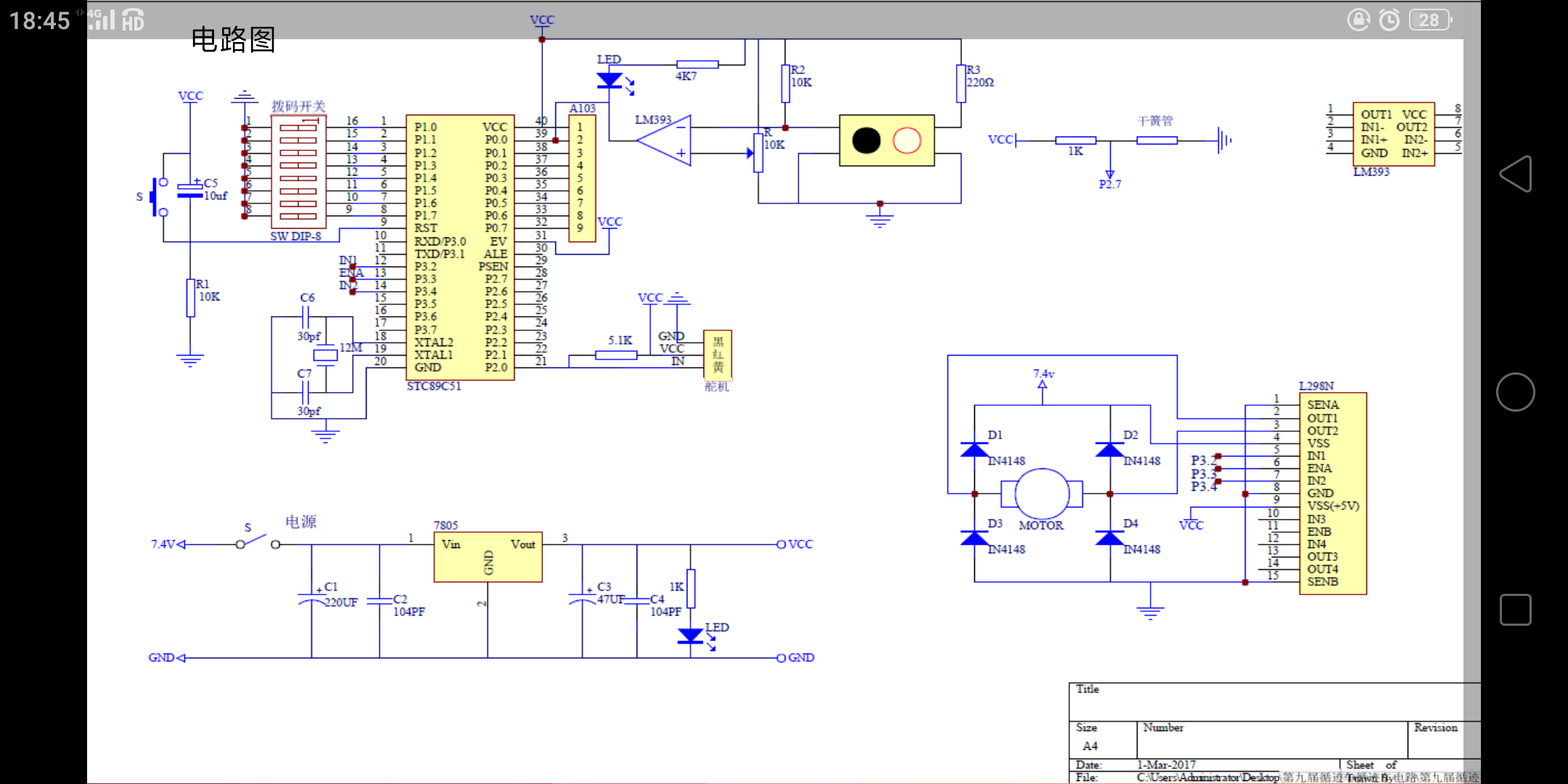1568x784 pixels.
Task: Click the C1 220UF capacitor
Action: (312, 600)
